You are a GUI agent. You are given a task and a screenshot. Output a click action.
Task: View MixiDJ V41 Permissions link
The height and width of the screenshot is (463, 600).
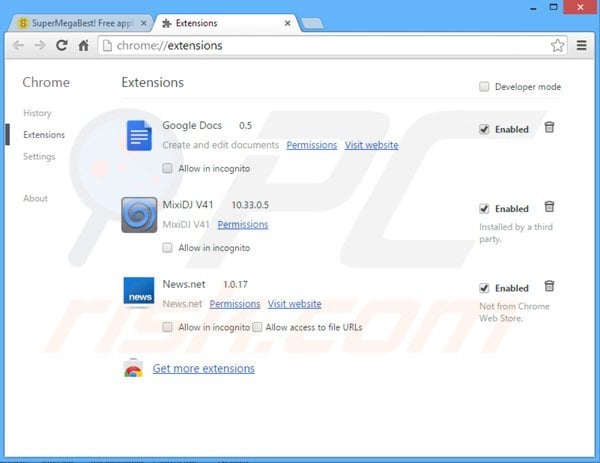click(x=243, y=224)
